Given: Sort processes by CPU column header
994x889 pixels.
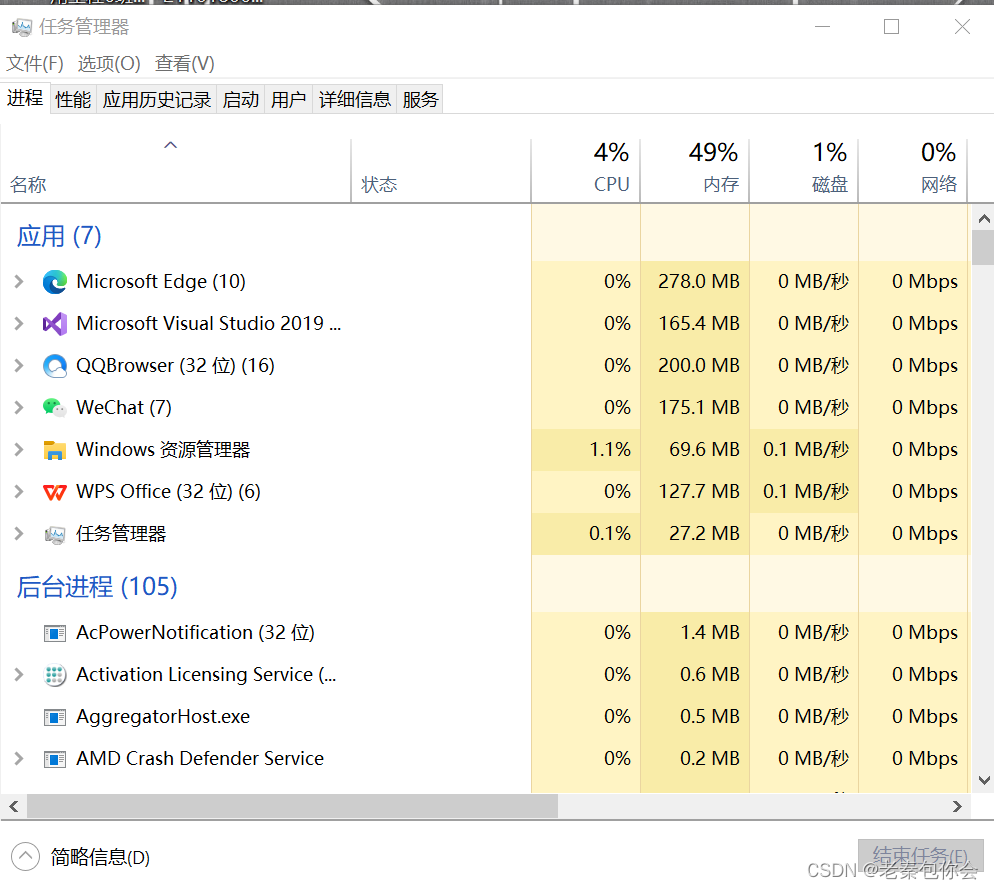Looking at the screenshot, I should click(586, 171).
